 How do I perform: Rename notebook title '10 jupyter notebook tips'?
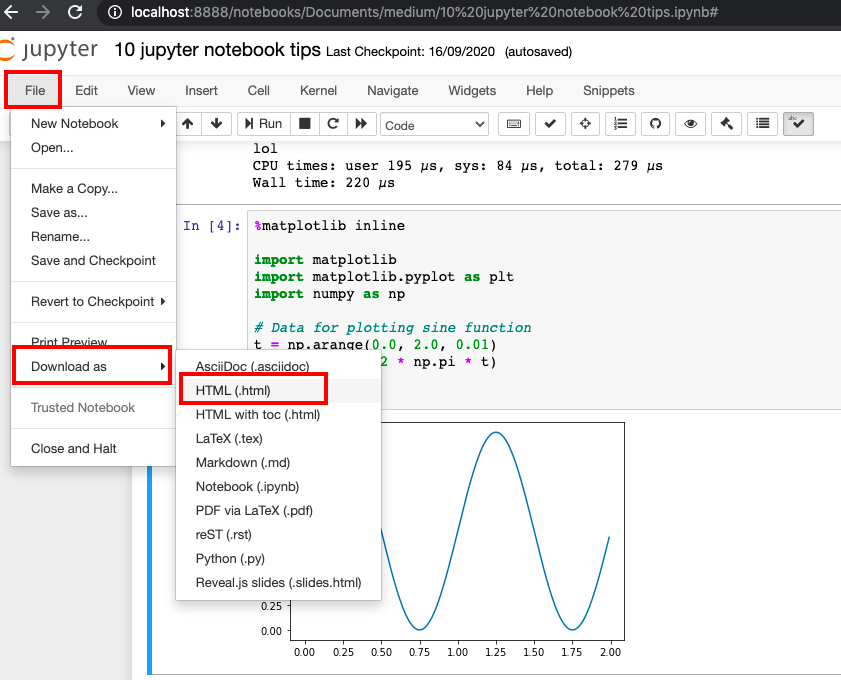tap(217, 50)
